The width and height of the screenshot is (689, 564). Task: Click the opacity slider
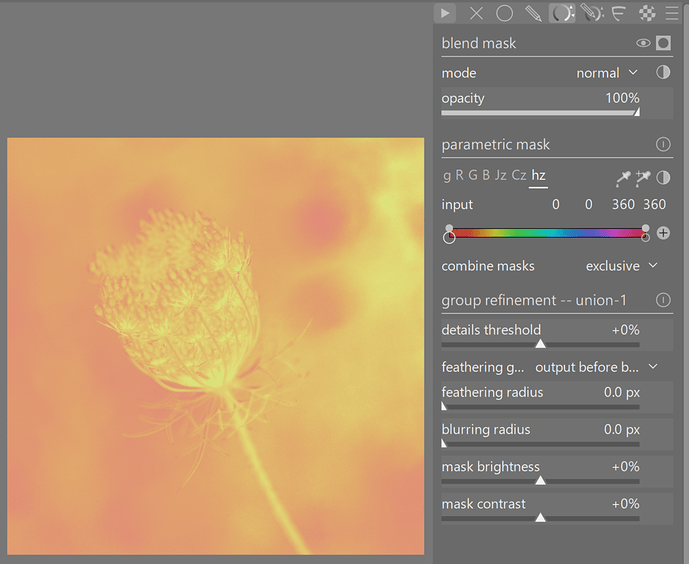(540, 113)
